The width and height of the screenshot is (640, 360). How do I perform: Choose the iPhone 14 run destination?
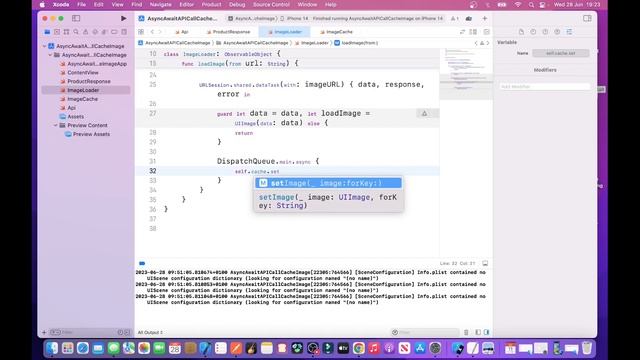tap(294, 18)
